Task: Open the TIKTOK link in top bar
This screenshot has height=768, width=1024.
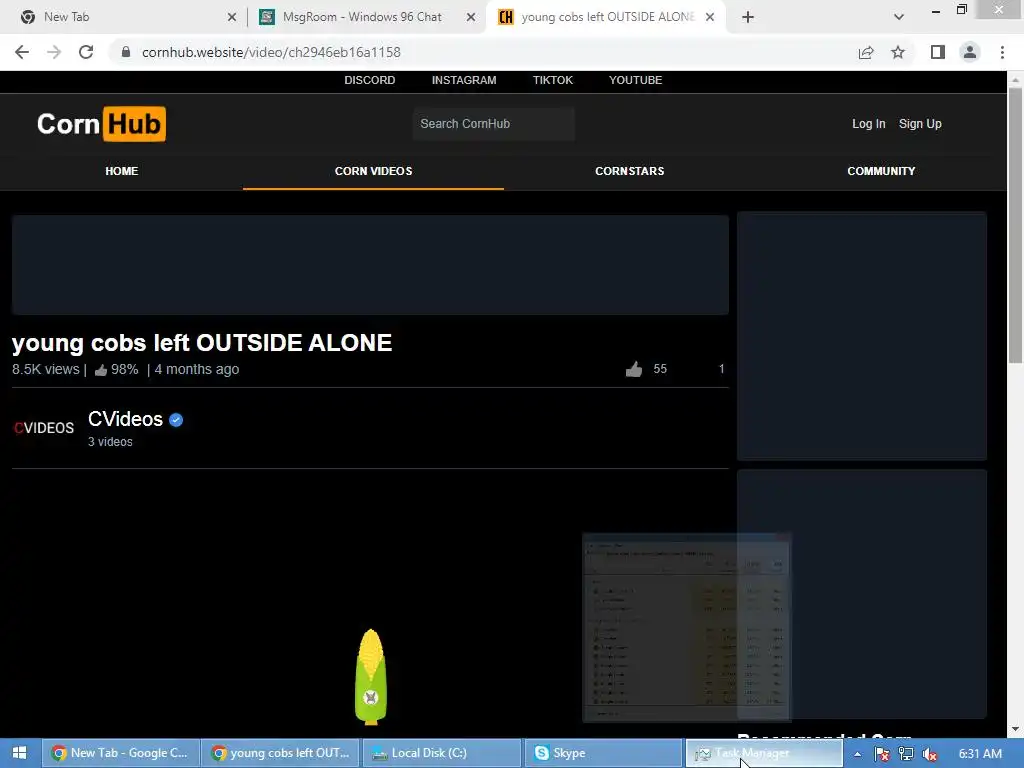Action: (552, 80)
